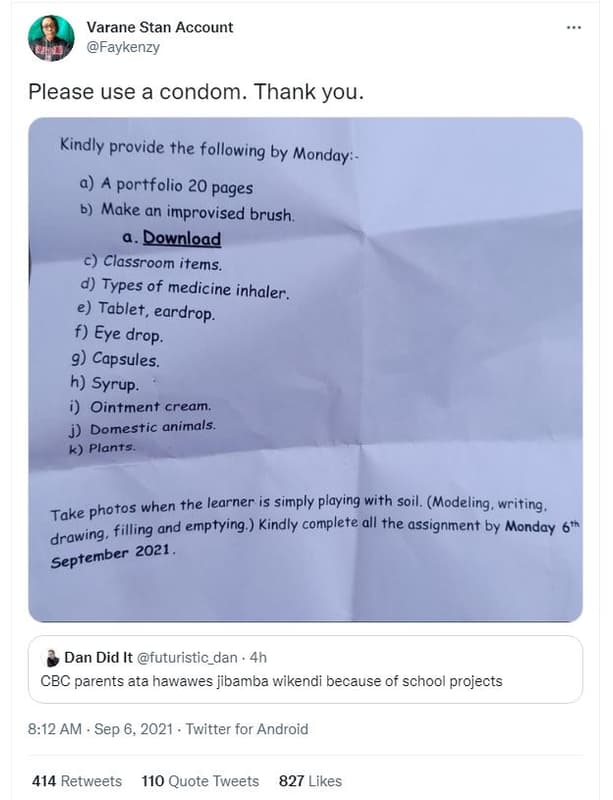Open the Dan Did It quoted author name

click(x=97, y=657)
